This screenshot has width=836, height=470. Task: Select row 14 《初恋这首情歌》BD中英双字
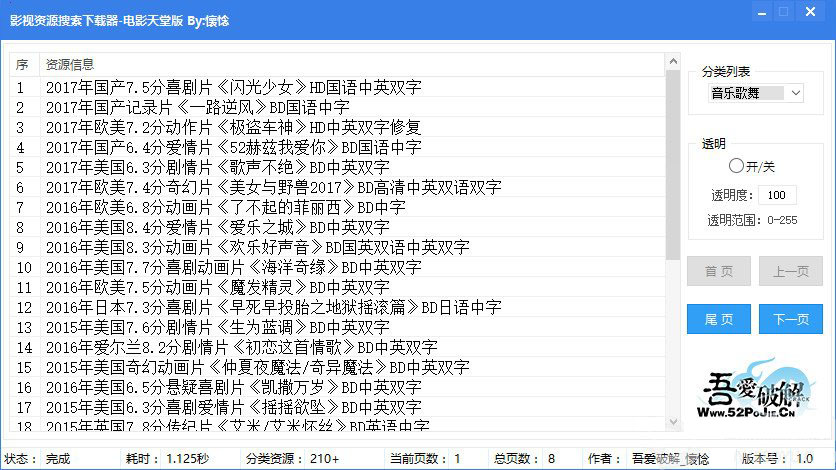coord(337,347)
